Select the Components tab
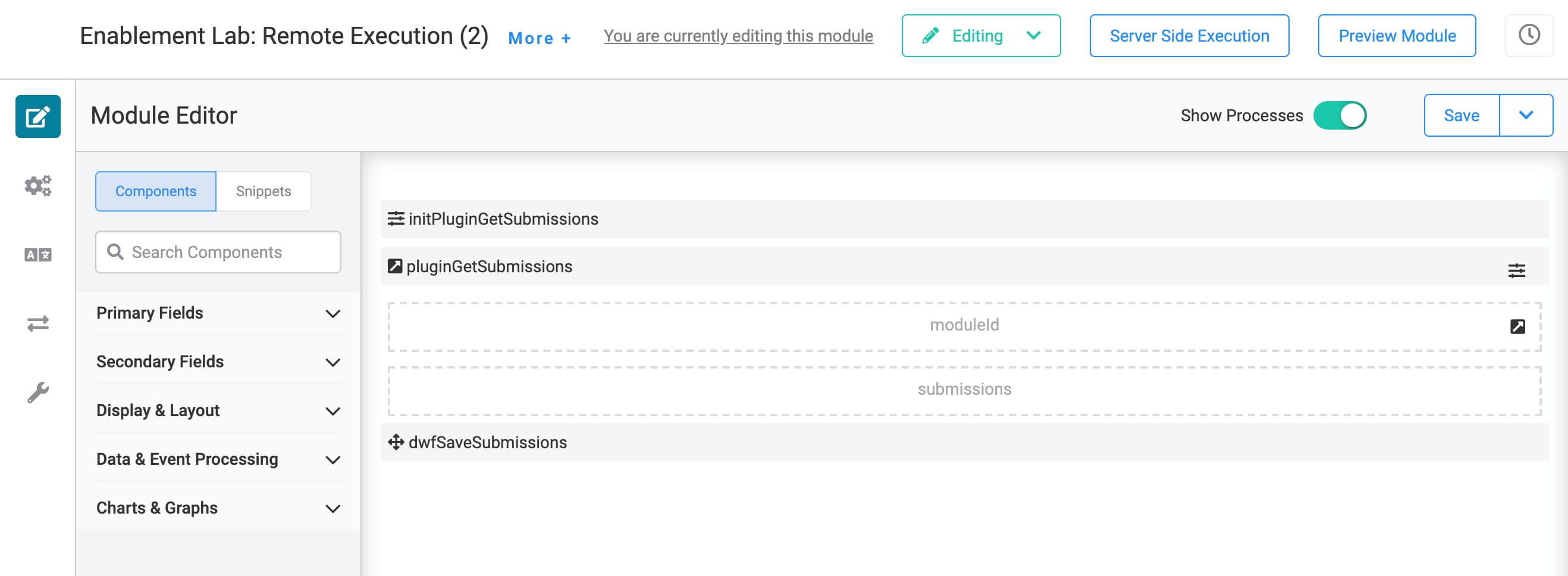This screenshot has height=576, width=1568. [x=156, y=191]
